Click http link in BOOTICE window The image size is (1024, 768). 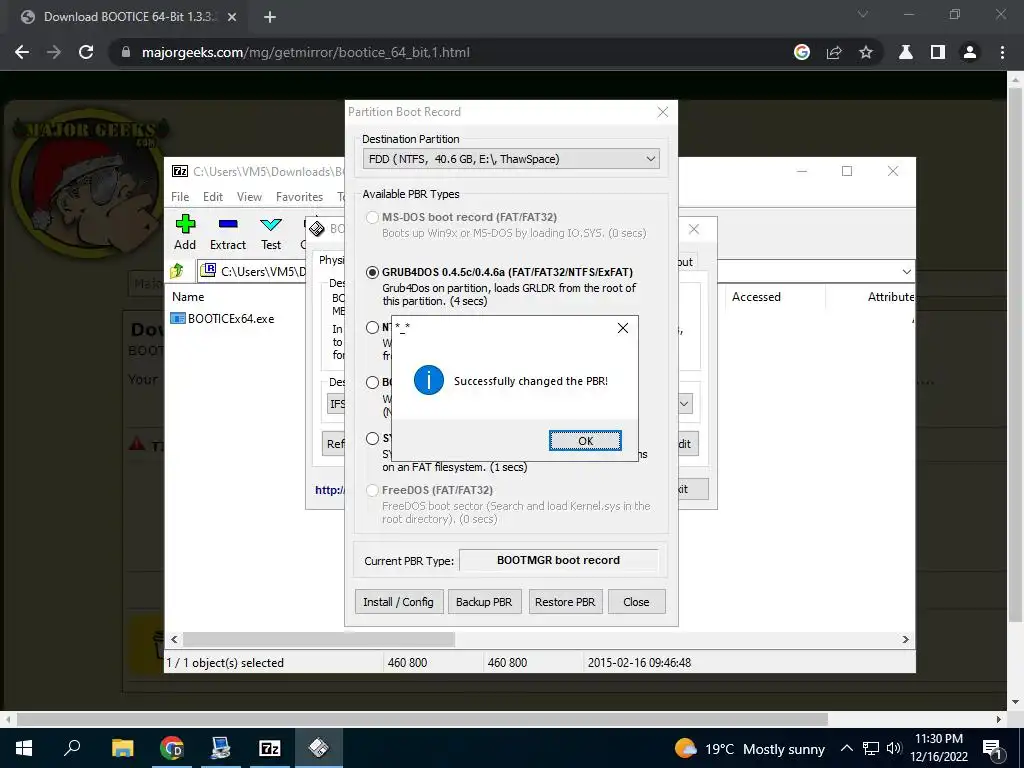pos(329,490)
